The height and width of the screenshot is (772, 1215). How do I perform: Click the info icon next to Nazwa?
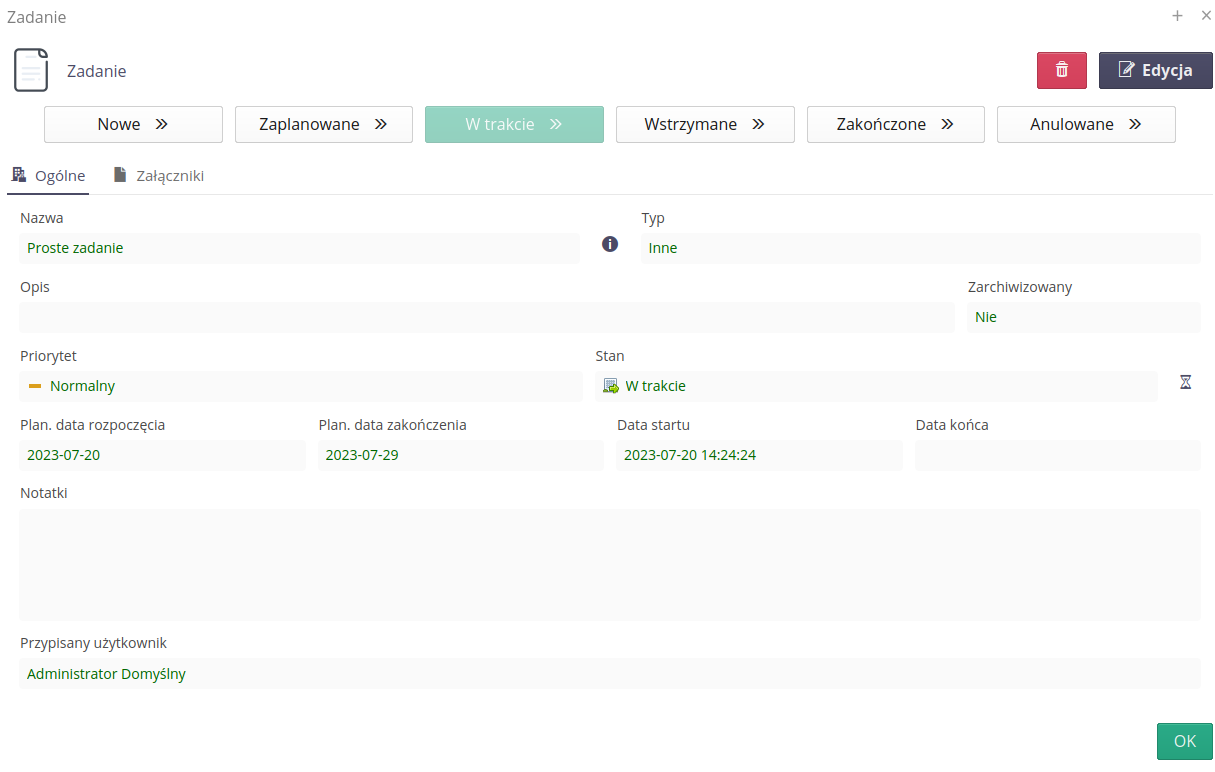pos(610,244)
